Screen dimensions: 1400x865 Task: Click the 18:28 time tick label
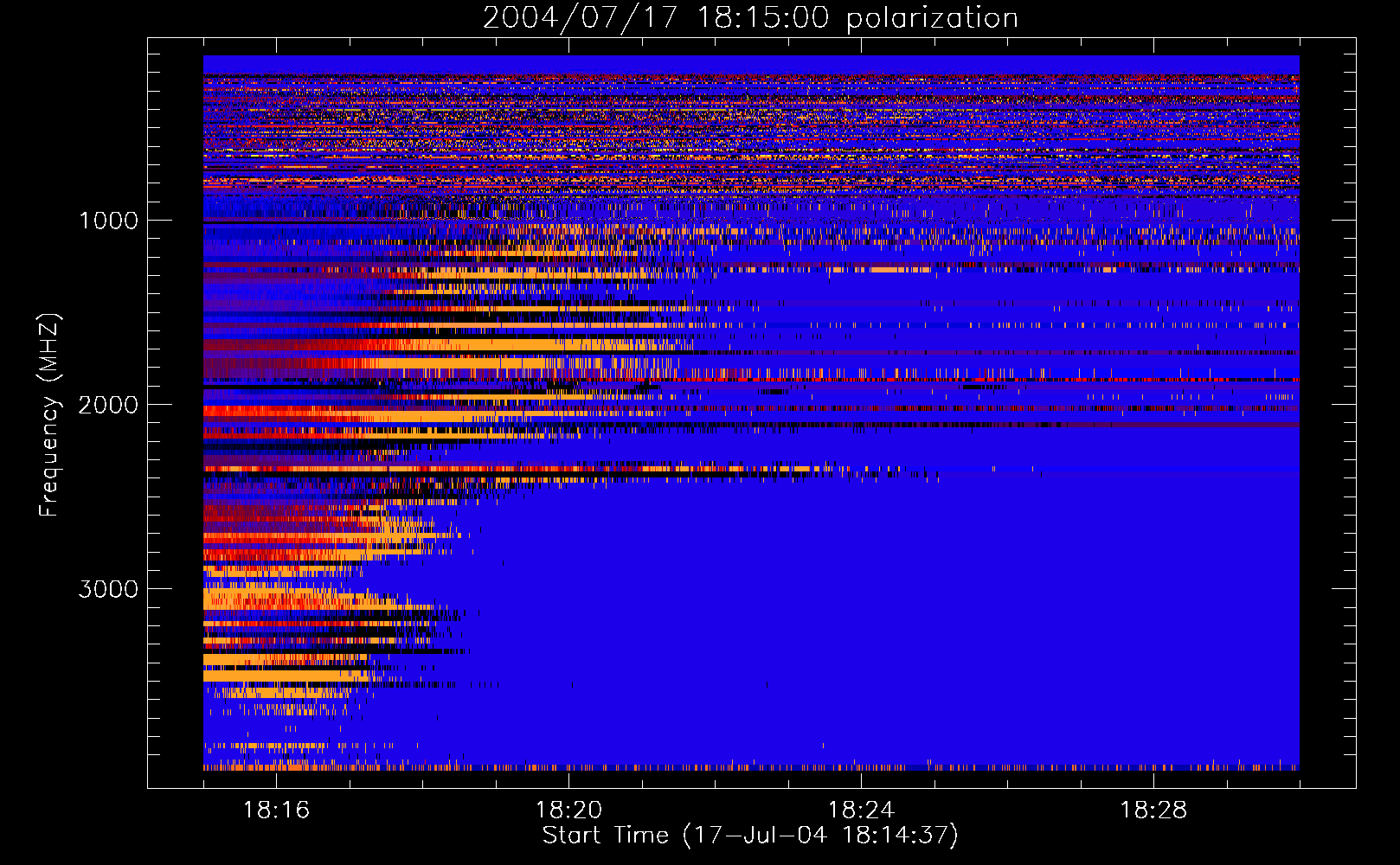tap(1153, 811)
